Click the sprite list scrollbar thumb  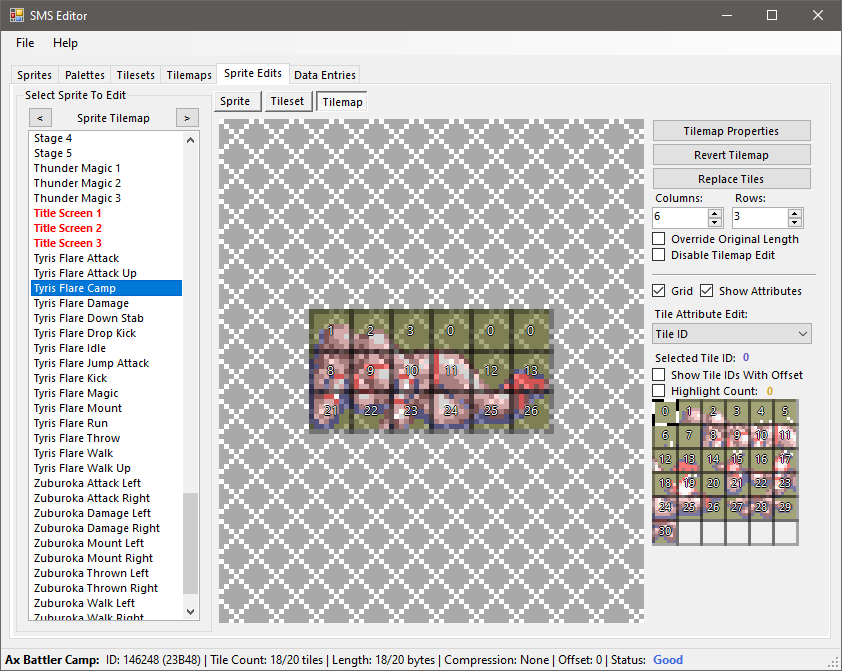tap(190, 543)
